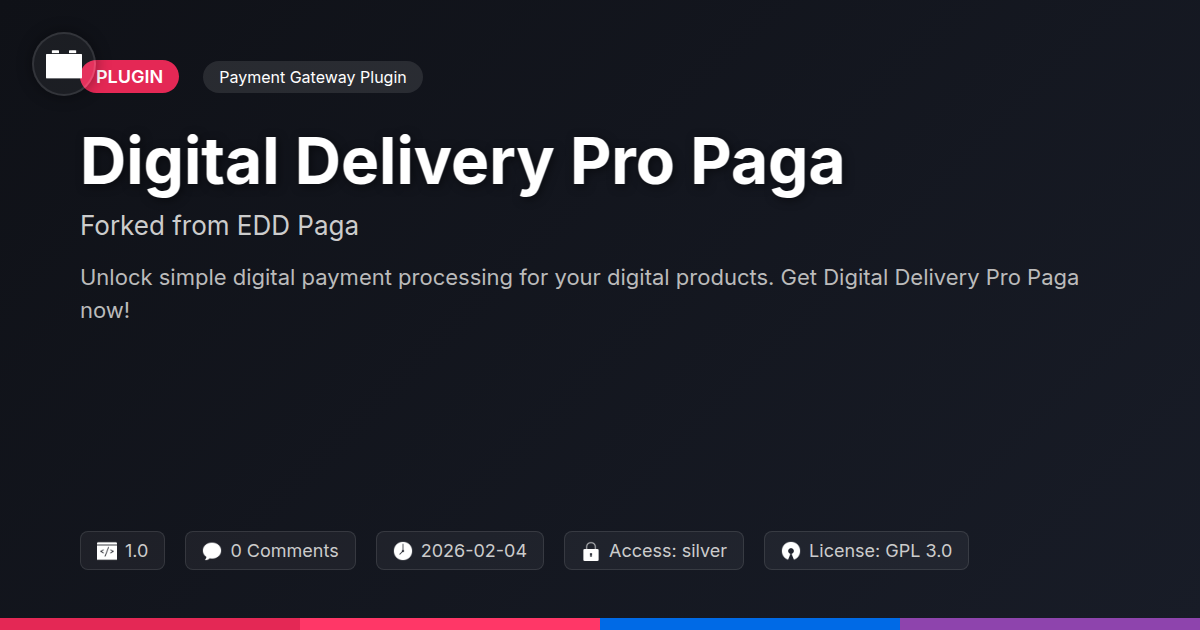Viewport: 1200px width, 630px height.
Task: Select the 1.0 version badge
Action: (x=122, y=551)
